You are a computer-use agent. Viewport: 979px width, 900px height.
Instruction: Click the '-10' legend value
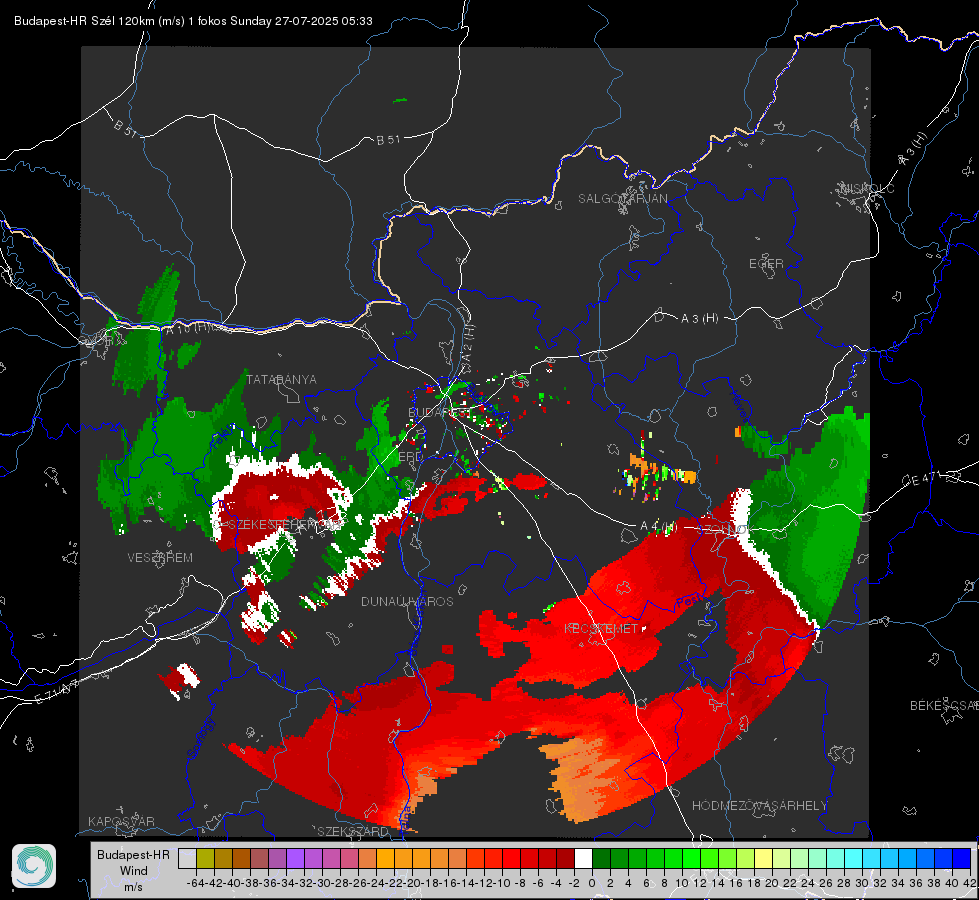pyautogui.click(x=502, y=883)
